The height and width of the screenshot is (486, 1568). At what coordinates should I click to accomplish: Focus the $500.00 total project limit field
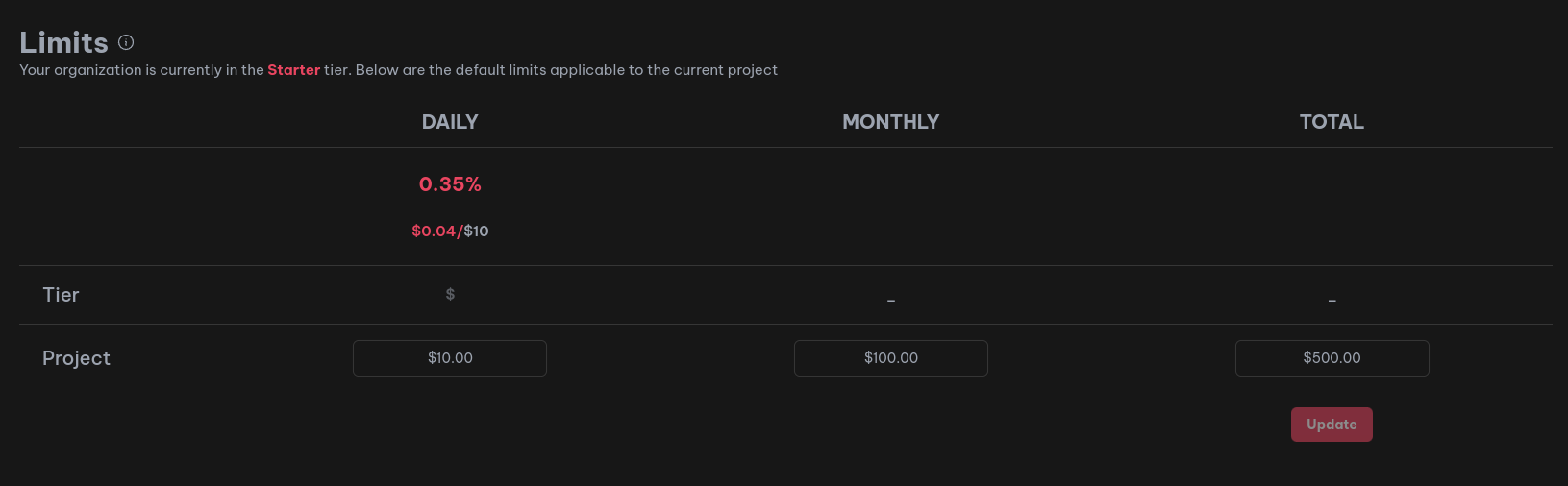pos(1332,358)
